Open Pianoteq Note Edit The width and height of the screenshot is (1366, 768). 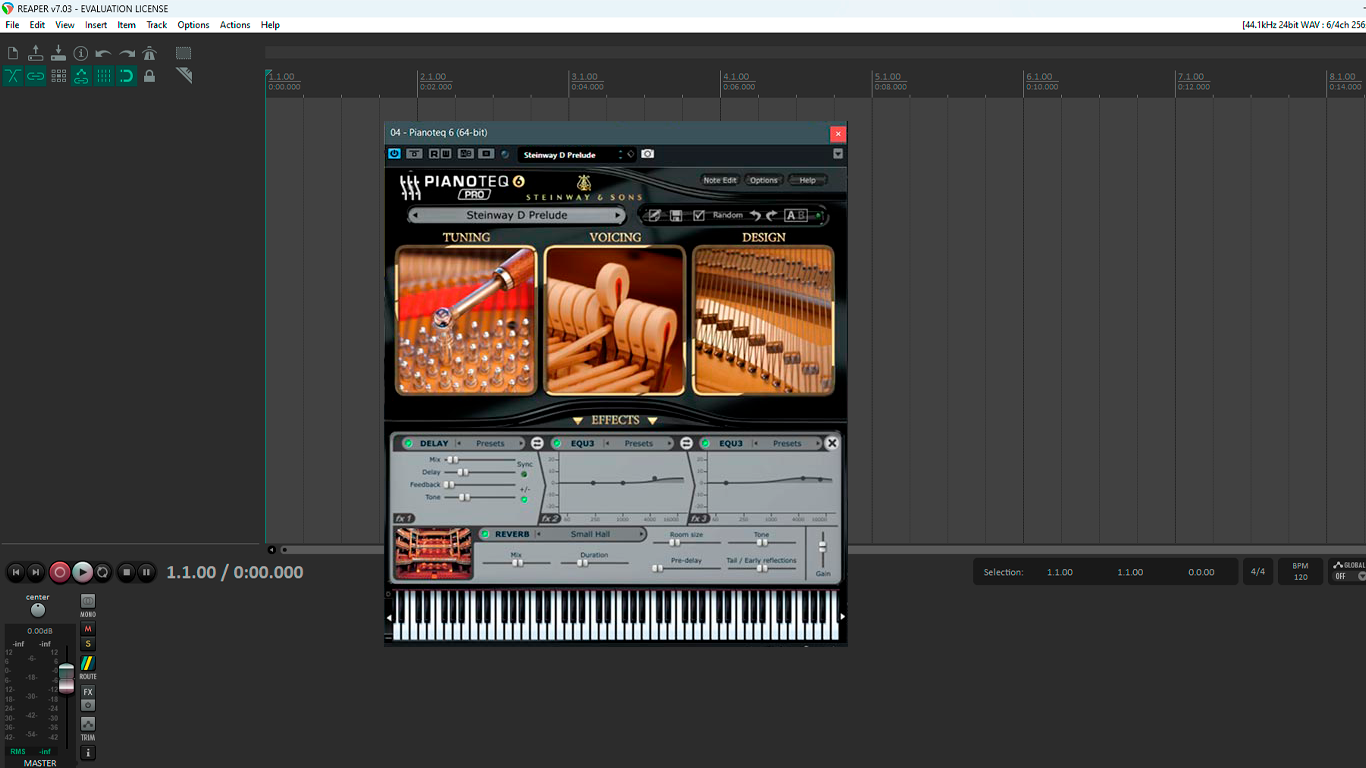click(720, 180)
